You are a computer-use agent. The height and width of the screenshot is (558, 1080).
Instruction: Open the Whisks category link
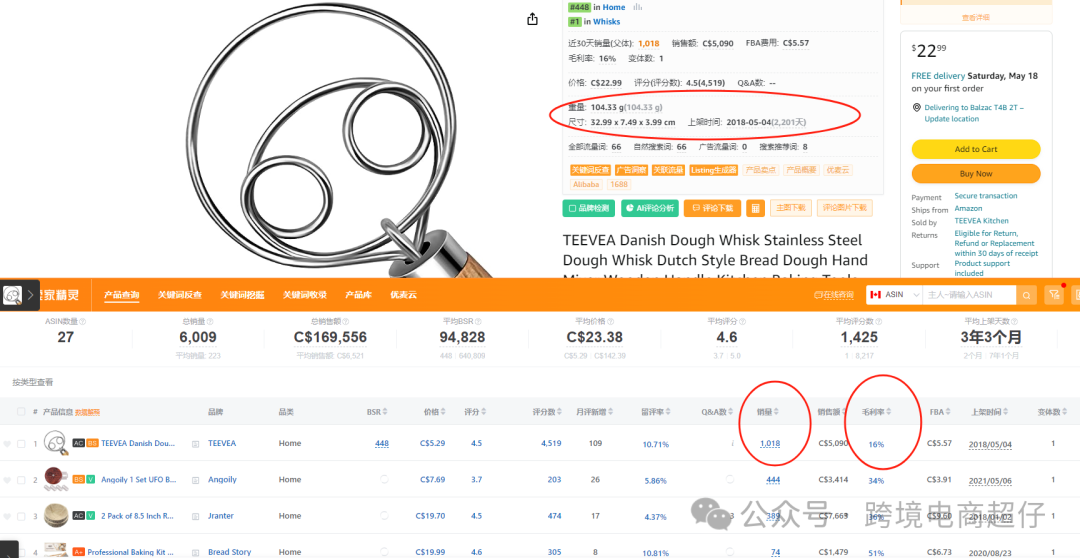[607, 21]
